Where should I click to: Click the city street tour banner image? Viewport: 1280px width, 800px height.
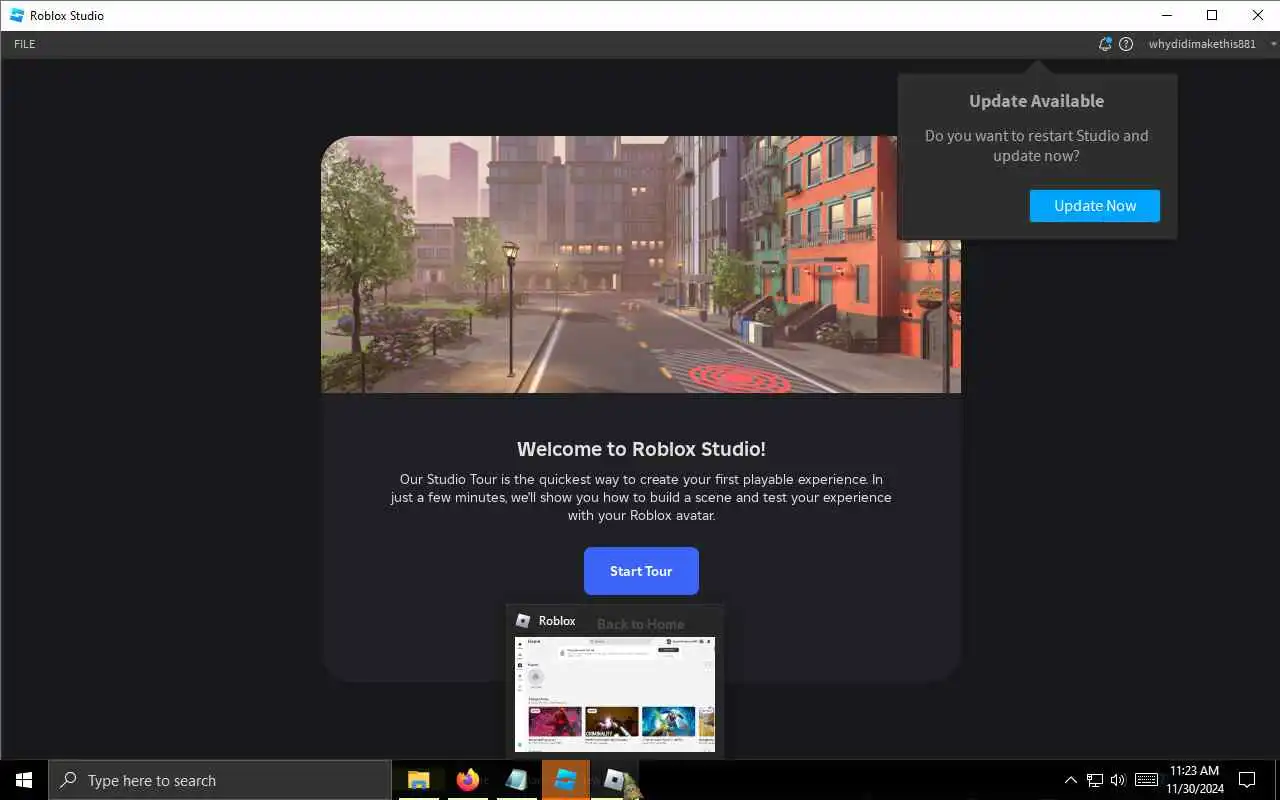point(641,264)
